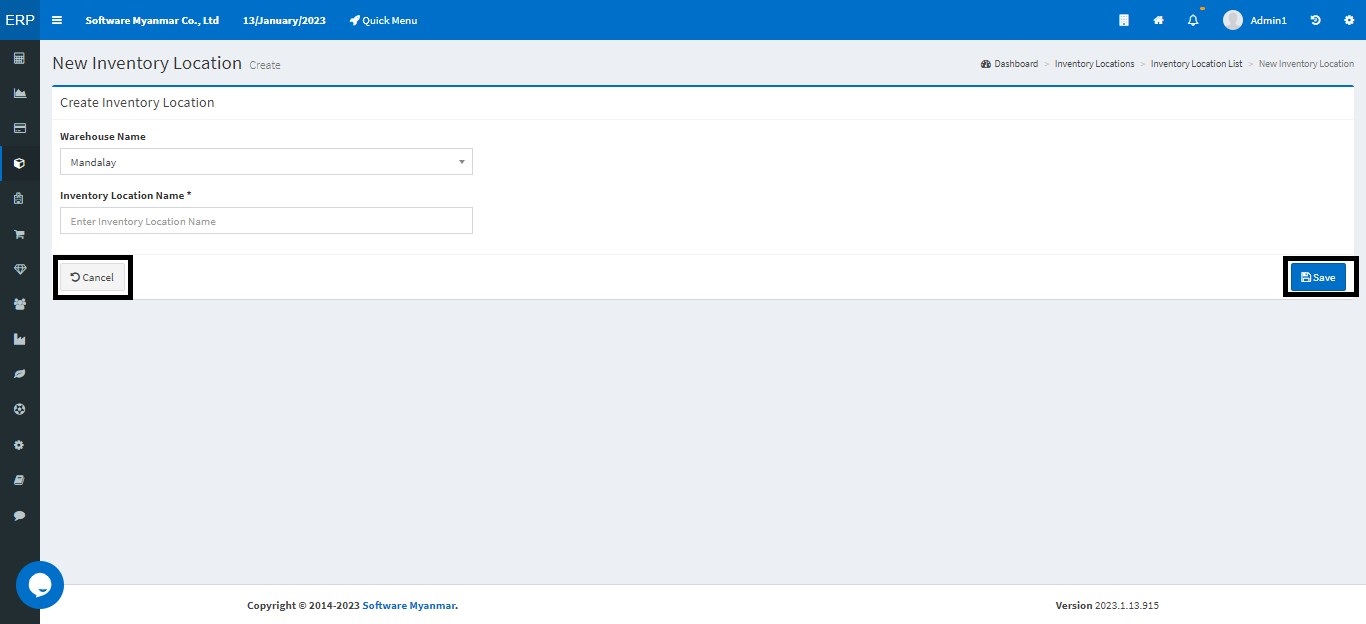The height and width of the screenshot is (624, 1366).
Task: Open the leaf sidebar icon
Action: [x=19, y=374]
